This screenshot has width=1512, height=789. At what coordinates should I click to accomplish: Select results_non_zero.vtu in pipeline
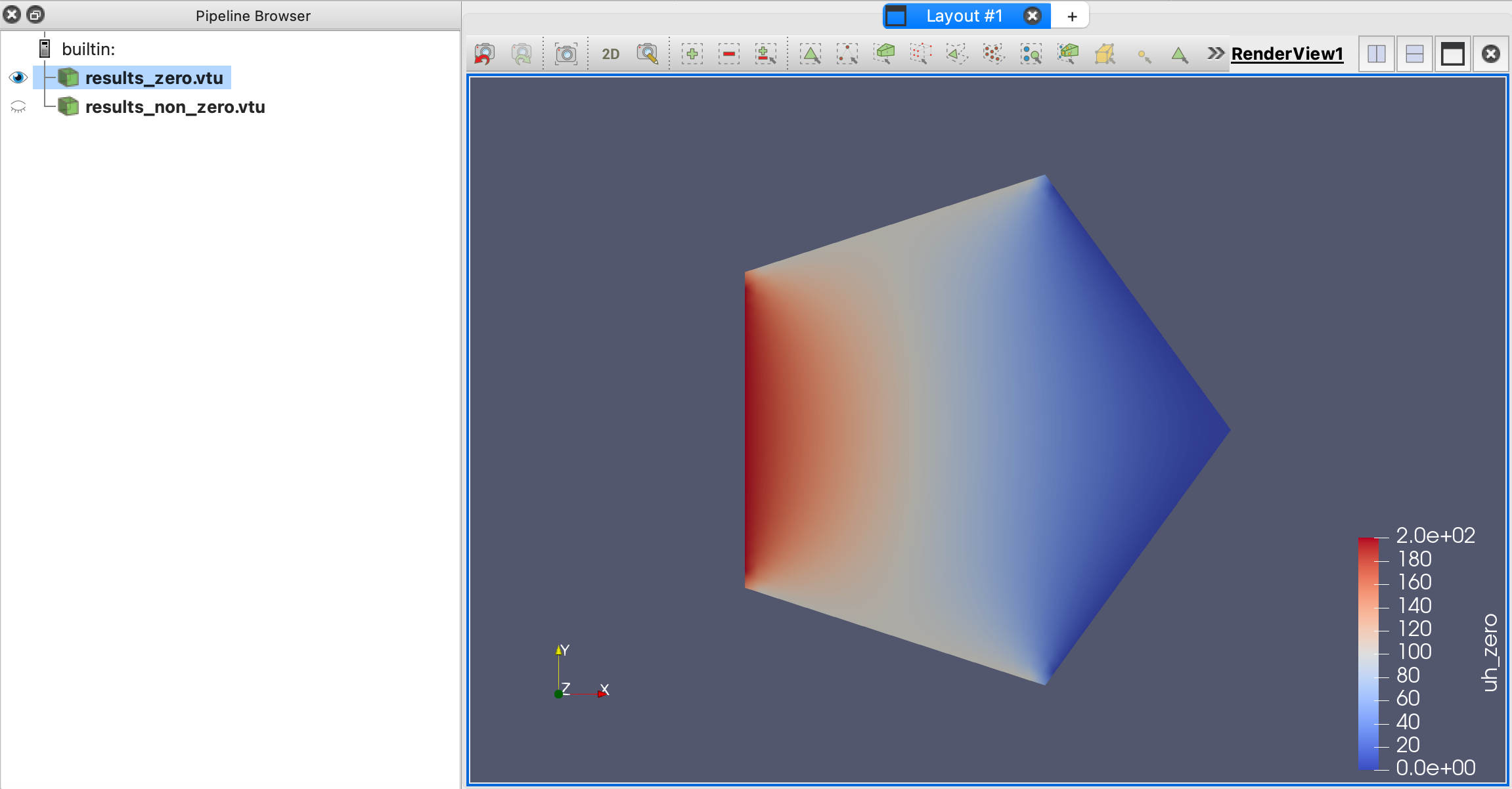(175, 106)
